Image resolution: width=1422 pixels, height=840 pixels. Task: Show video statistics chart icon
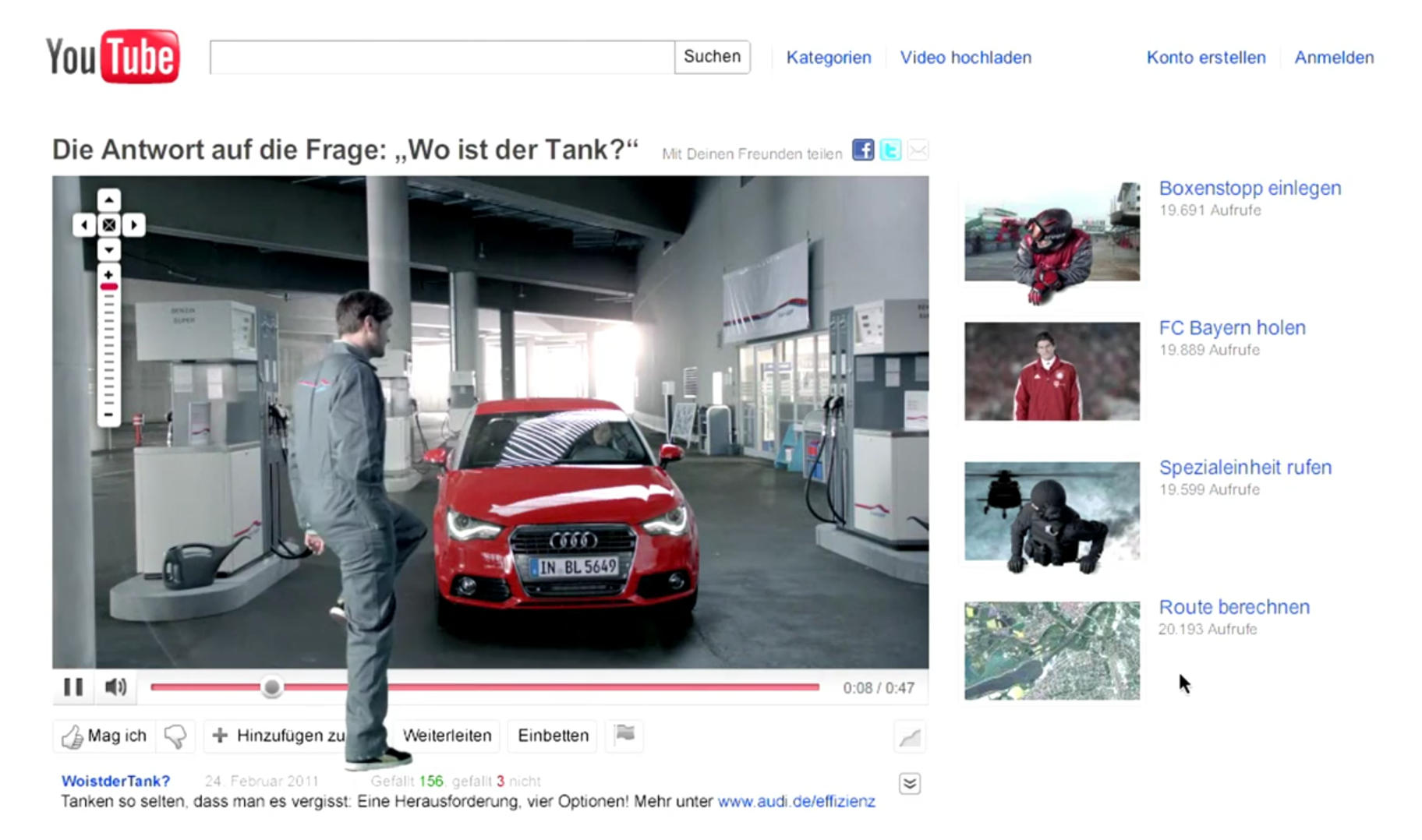coord(910,736)
